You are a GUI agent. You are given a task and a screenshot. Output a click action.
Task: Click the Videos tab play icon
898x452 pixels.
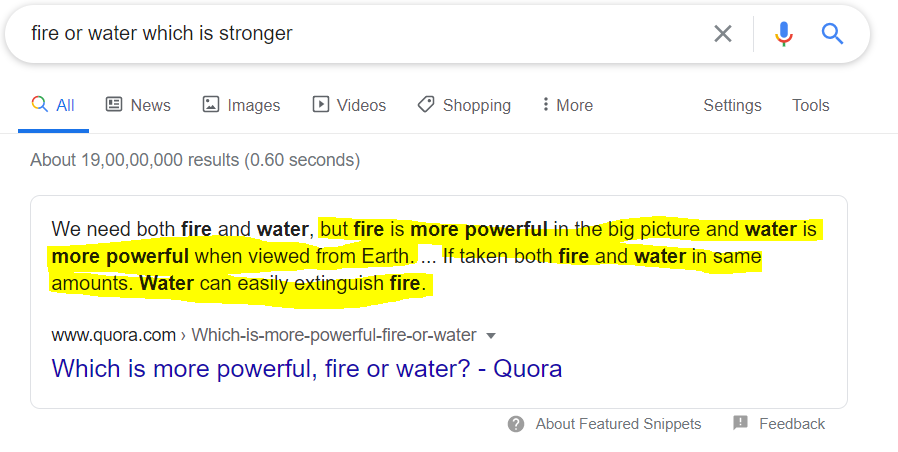(x=321, y=104)
